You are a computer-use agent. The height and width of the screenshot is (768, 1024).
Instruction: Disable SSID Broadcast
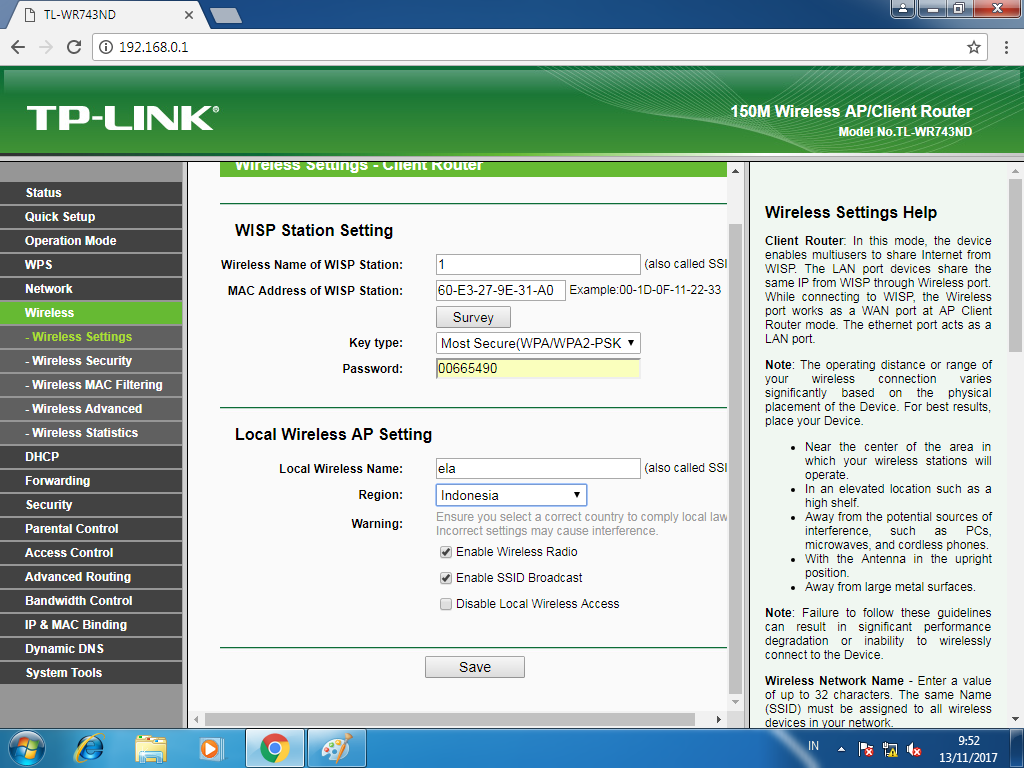(x=446, y=577)
